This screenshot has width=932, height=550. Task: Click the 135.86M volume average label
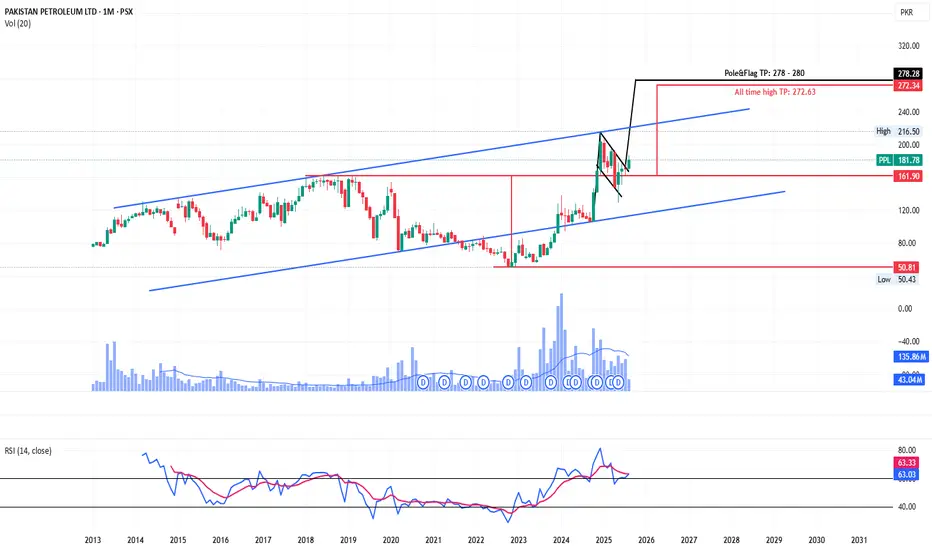(x=910, y=357)
